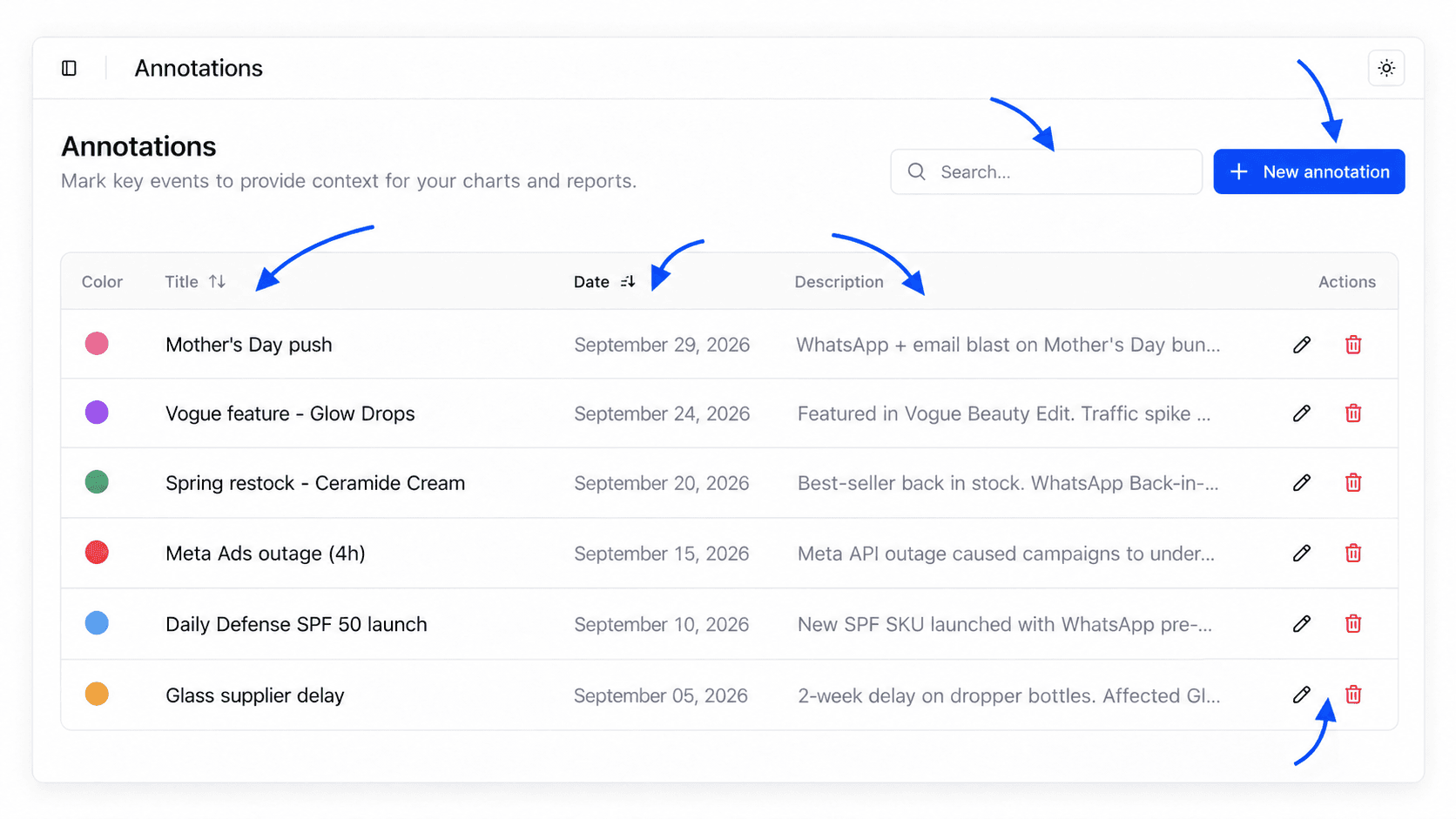Screen dimensions: 1456x819
Task: Delete the Glass supplier delay annotation
Action: coord(1353,695)
